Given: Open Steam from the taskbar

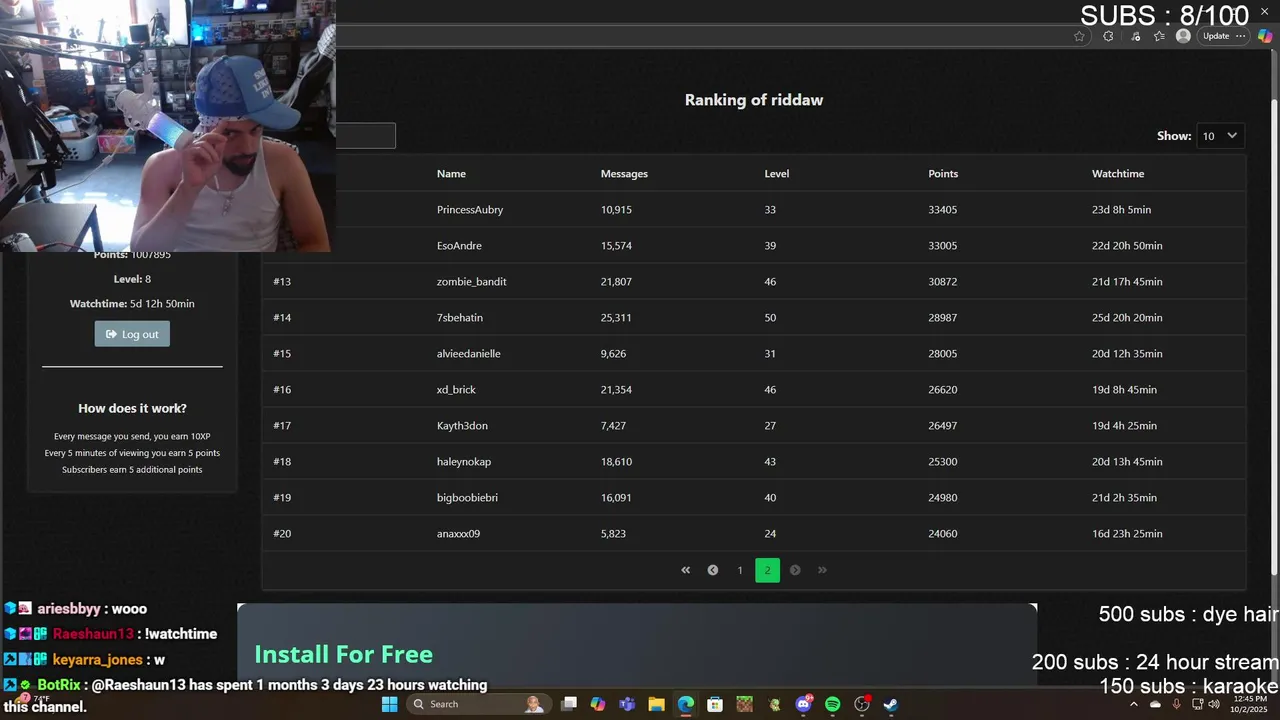Looking at the screenshot, I should point(891,704).
